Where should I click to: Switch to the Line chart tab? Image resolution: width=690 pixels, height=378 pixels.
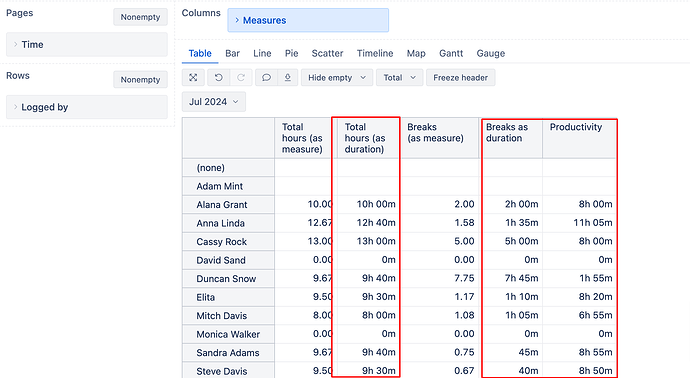(262, 53)
